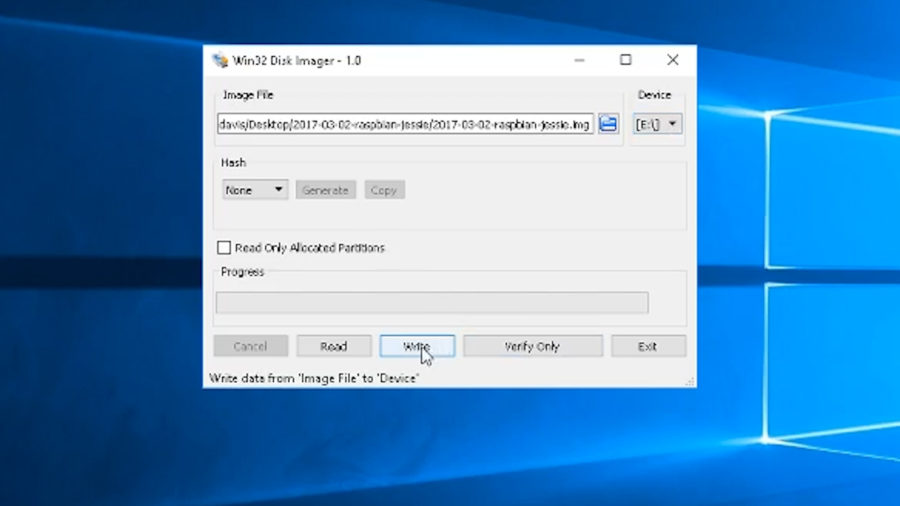Screen dimensions: 900x506
Task: Click the Exit button
Action: coord(648,346)
